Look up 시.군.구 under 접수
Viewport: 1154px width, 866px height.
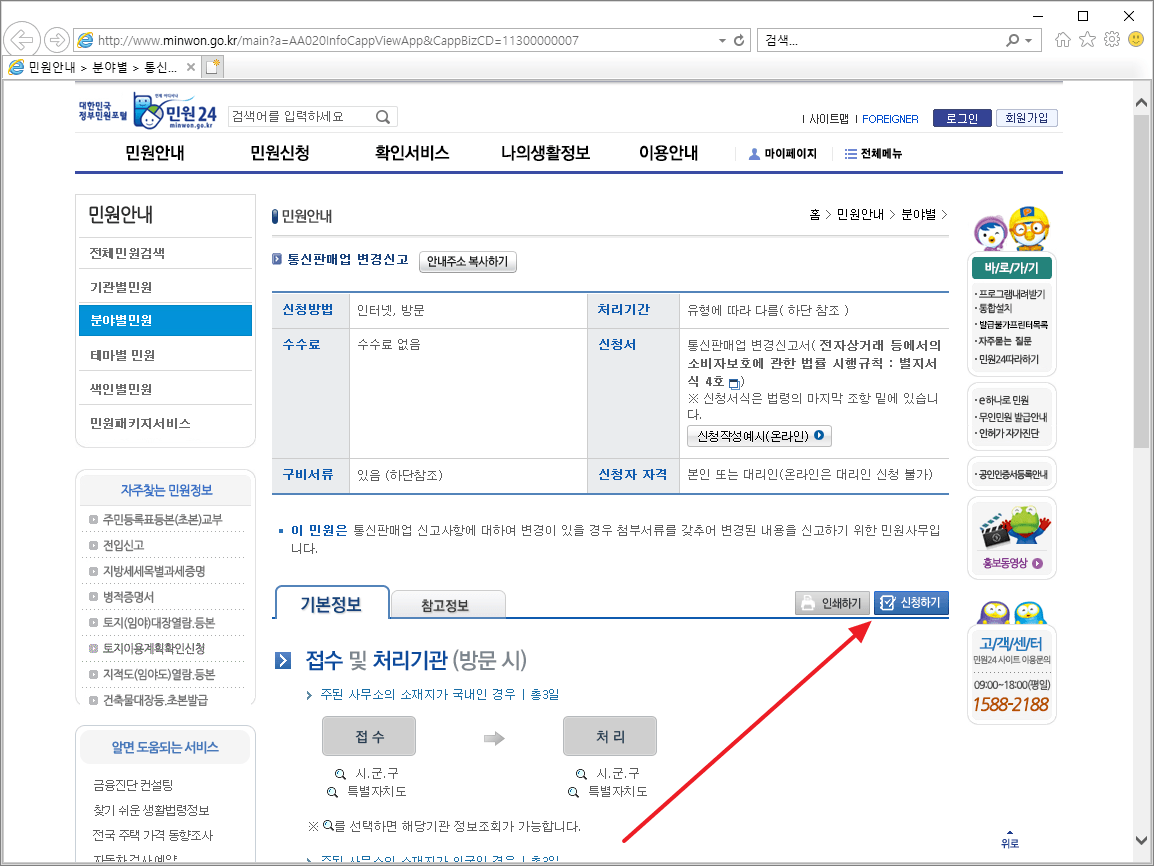[367, 773]
